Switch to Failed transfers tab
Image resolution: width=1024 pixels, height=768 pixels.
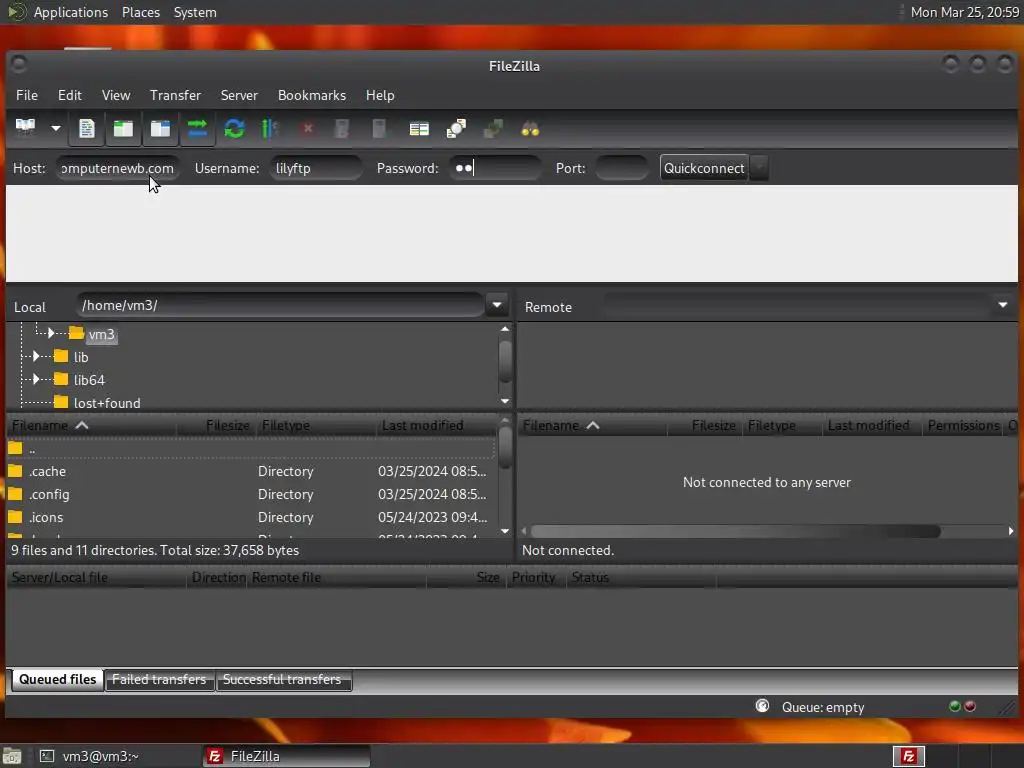[159, 680]
